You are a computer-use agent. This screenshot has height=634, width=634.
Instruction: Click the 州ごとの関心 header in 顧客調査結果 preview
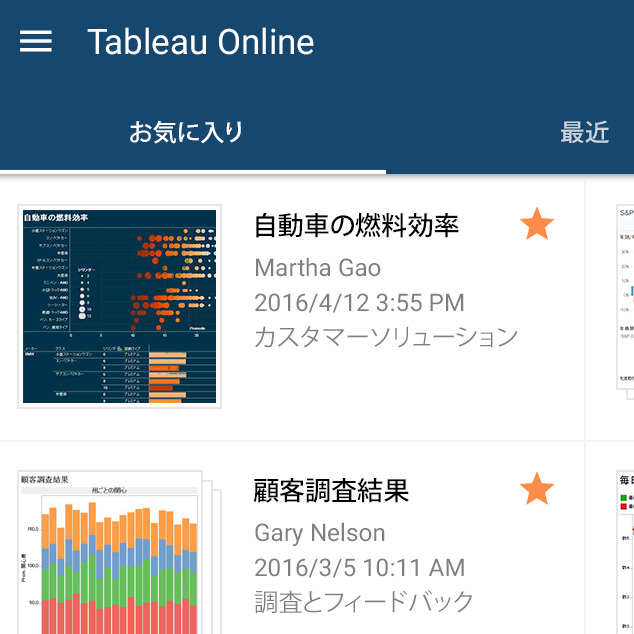111,491
